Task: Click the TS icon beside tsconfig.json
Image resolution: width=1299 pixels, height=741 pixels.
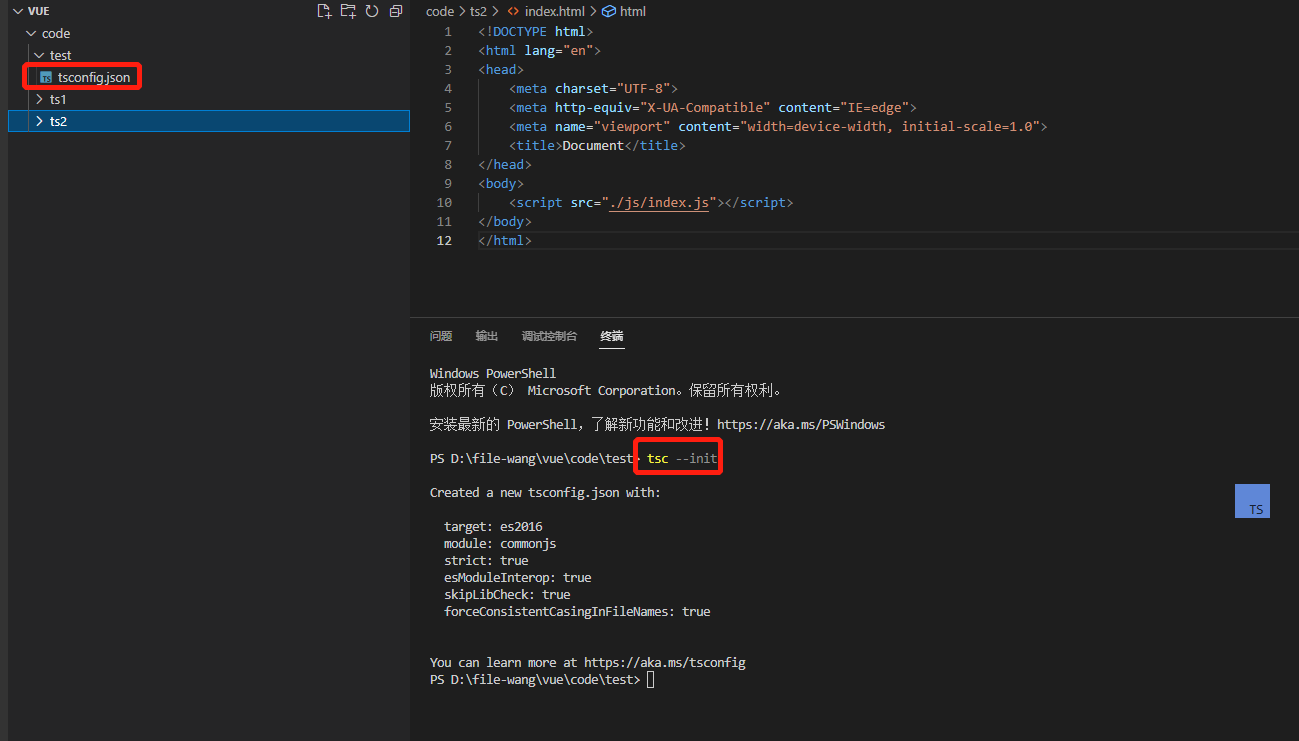Action: pos(46,77)
